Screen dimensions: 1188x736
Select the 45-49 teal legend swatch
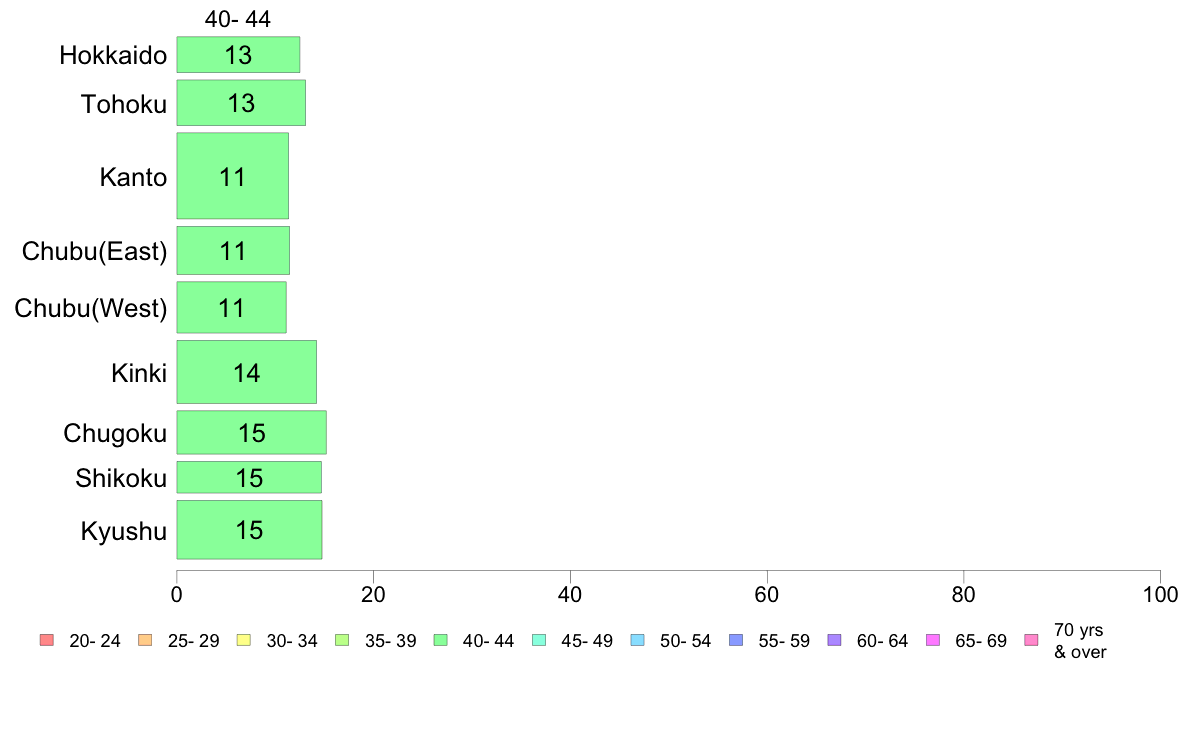click(x=539, y=640)
